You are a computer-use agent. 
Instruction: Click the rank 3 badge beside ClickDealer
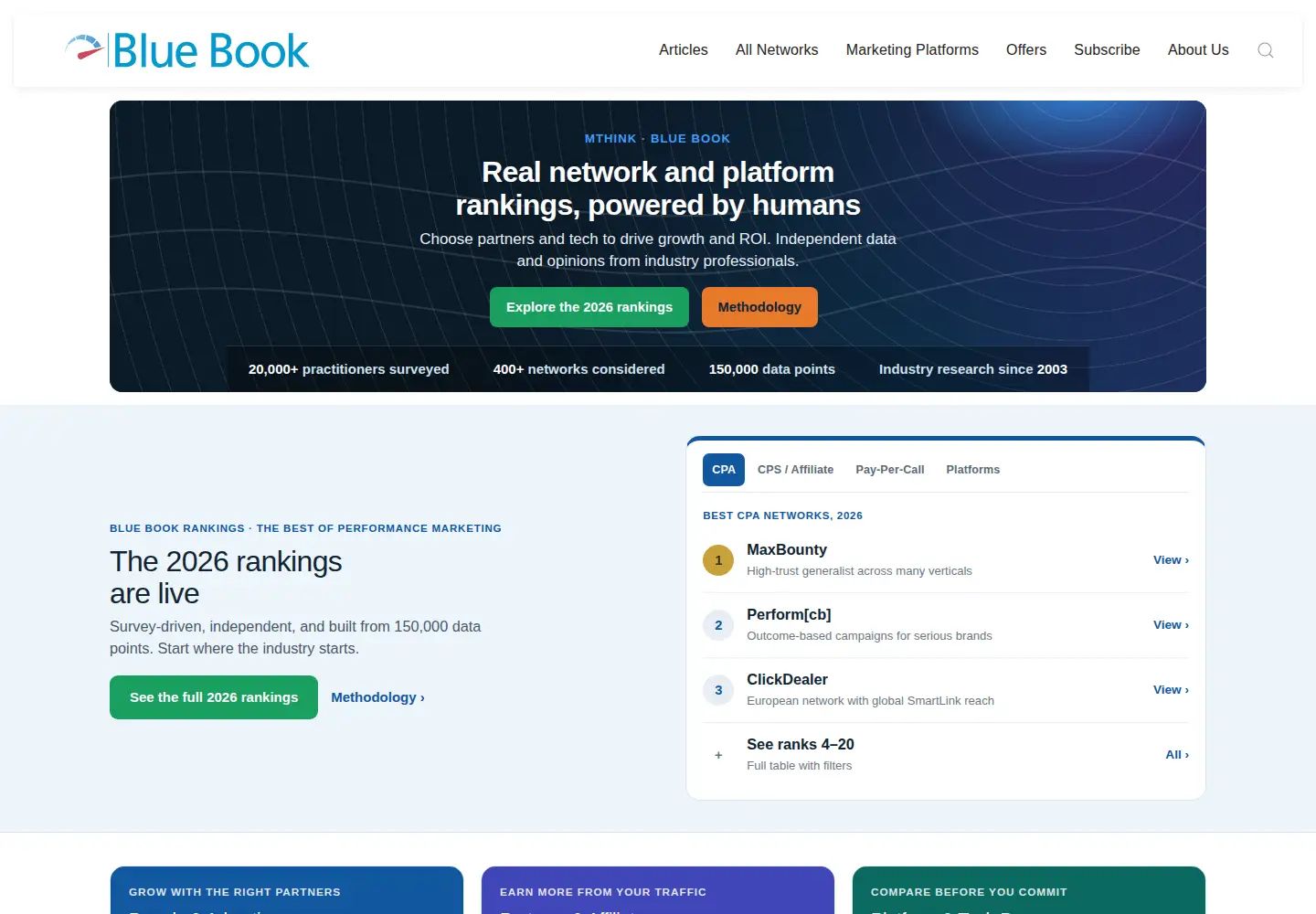[x=718, y=690]
